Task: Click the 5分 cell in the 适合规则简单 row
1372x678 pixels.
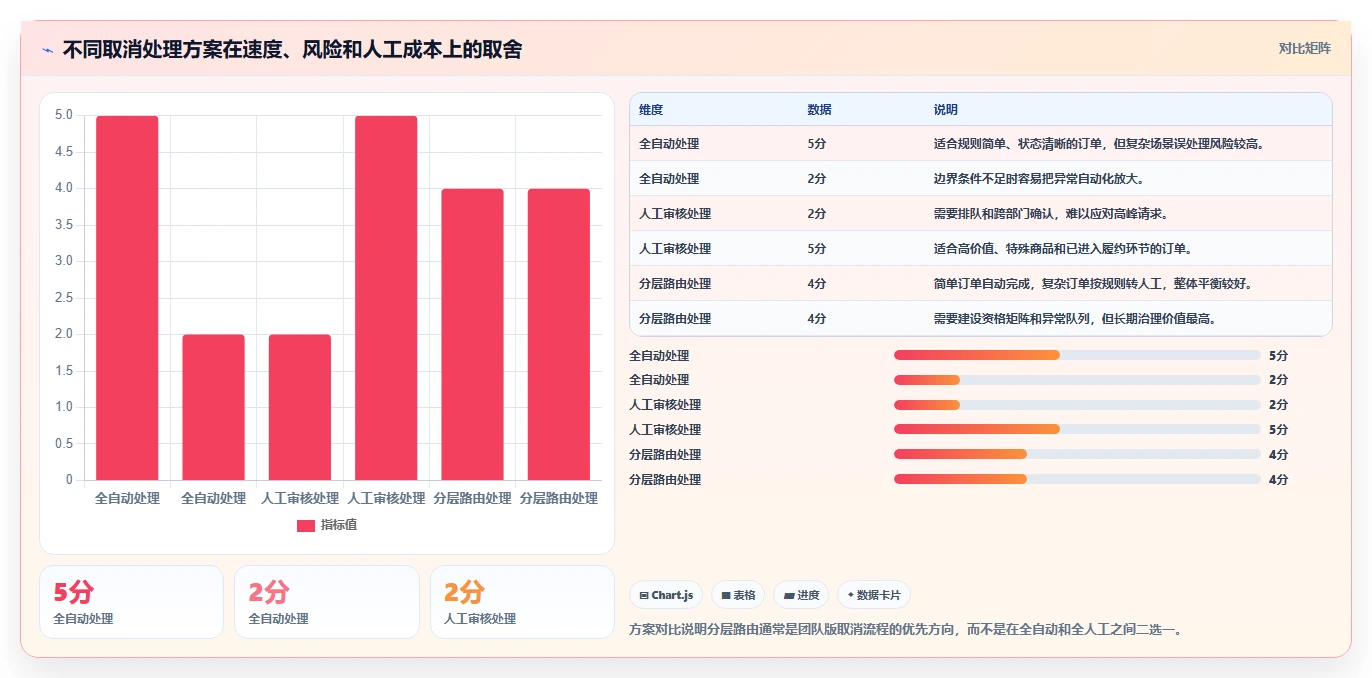Action: [817, 144]
